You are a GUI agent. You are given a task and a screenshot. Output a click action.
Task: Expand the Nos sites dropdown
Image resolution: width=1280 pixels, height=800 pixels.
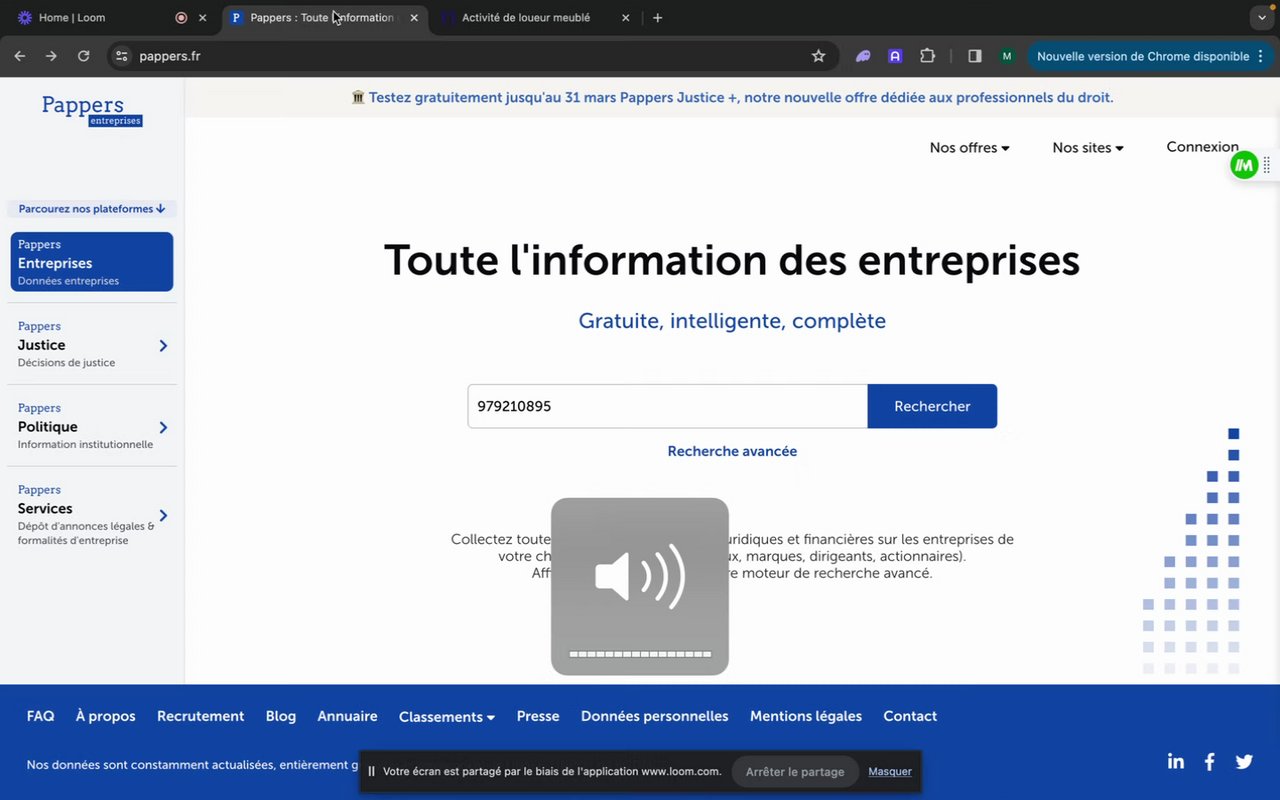tap(1088, 148)
